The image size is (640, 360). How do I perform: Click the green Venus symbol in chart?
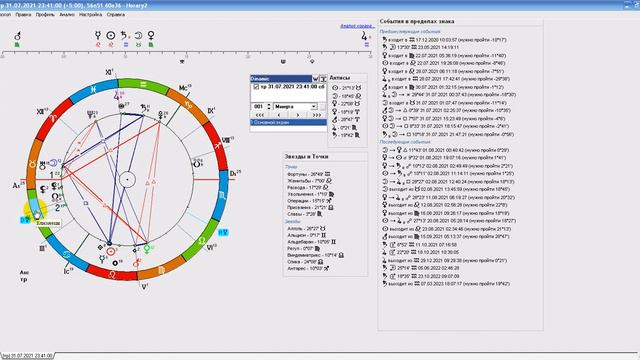click(147, 248)
